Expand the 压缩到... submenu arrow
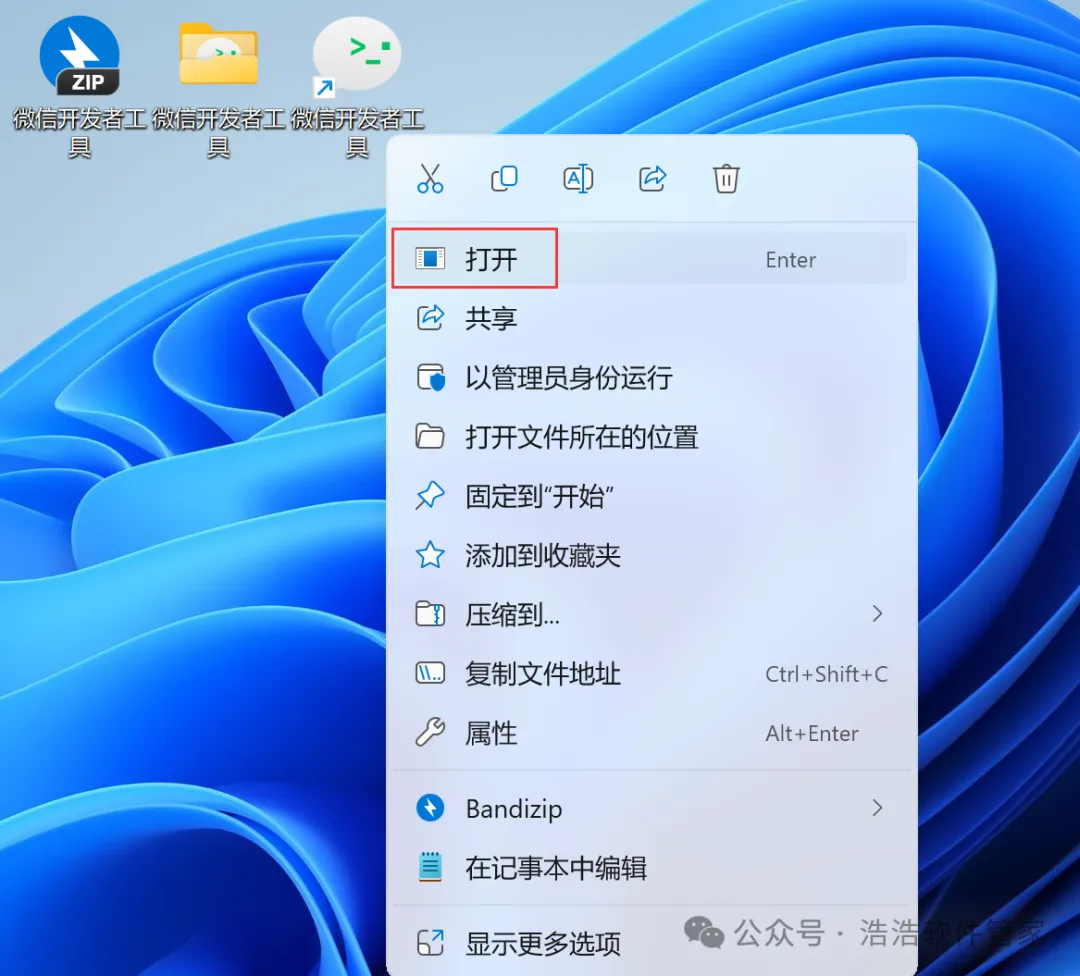 coord(877,614)
